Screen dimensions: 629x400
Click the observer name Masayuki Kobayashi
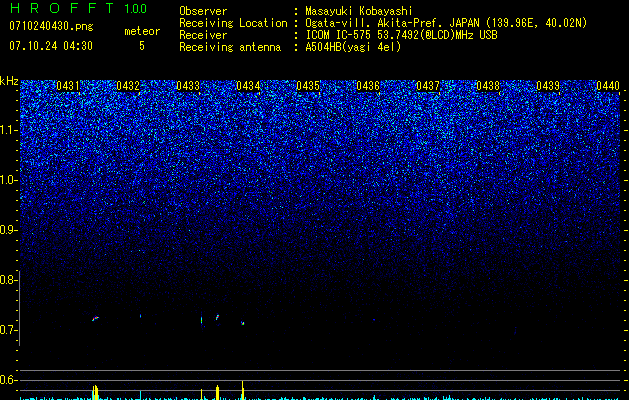coord(359,11)
